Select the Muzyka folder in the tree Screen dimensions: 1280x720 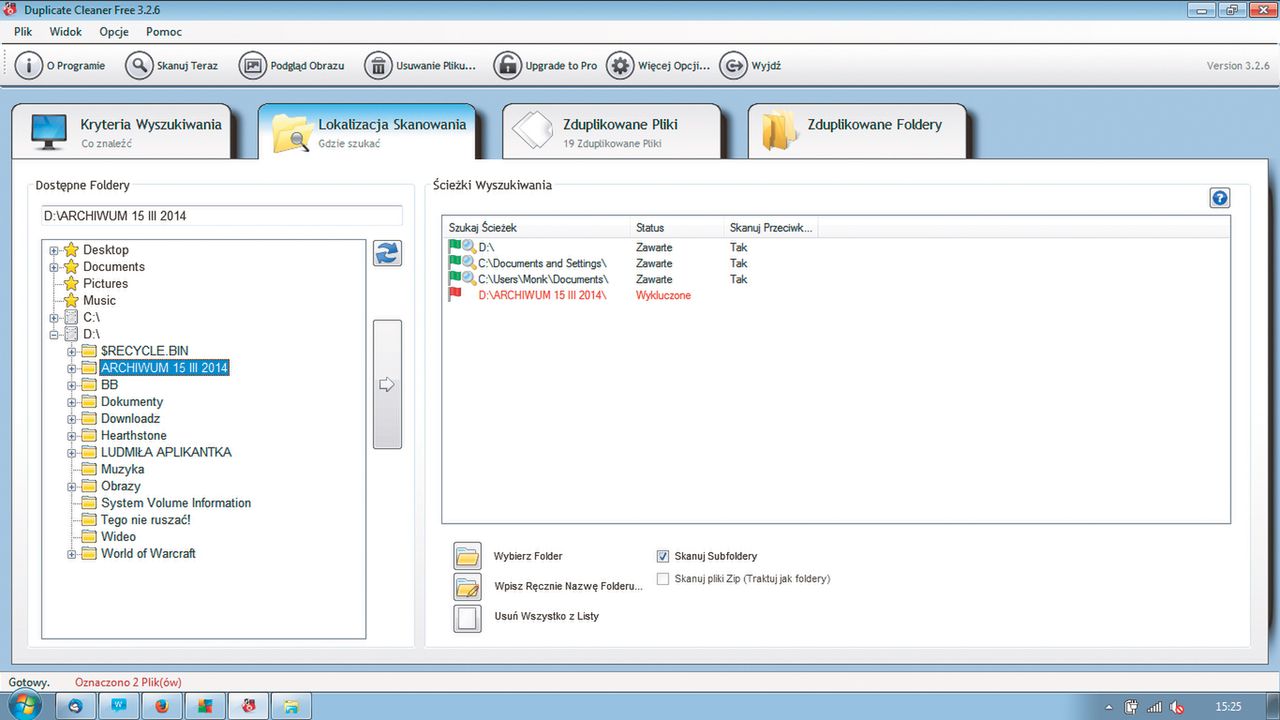pos(122,469)
